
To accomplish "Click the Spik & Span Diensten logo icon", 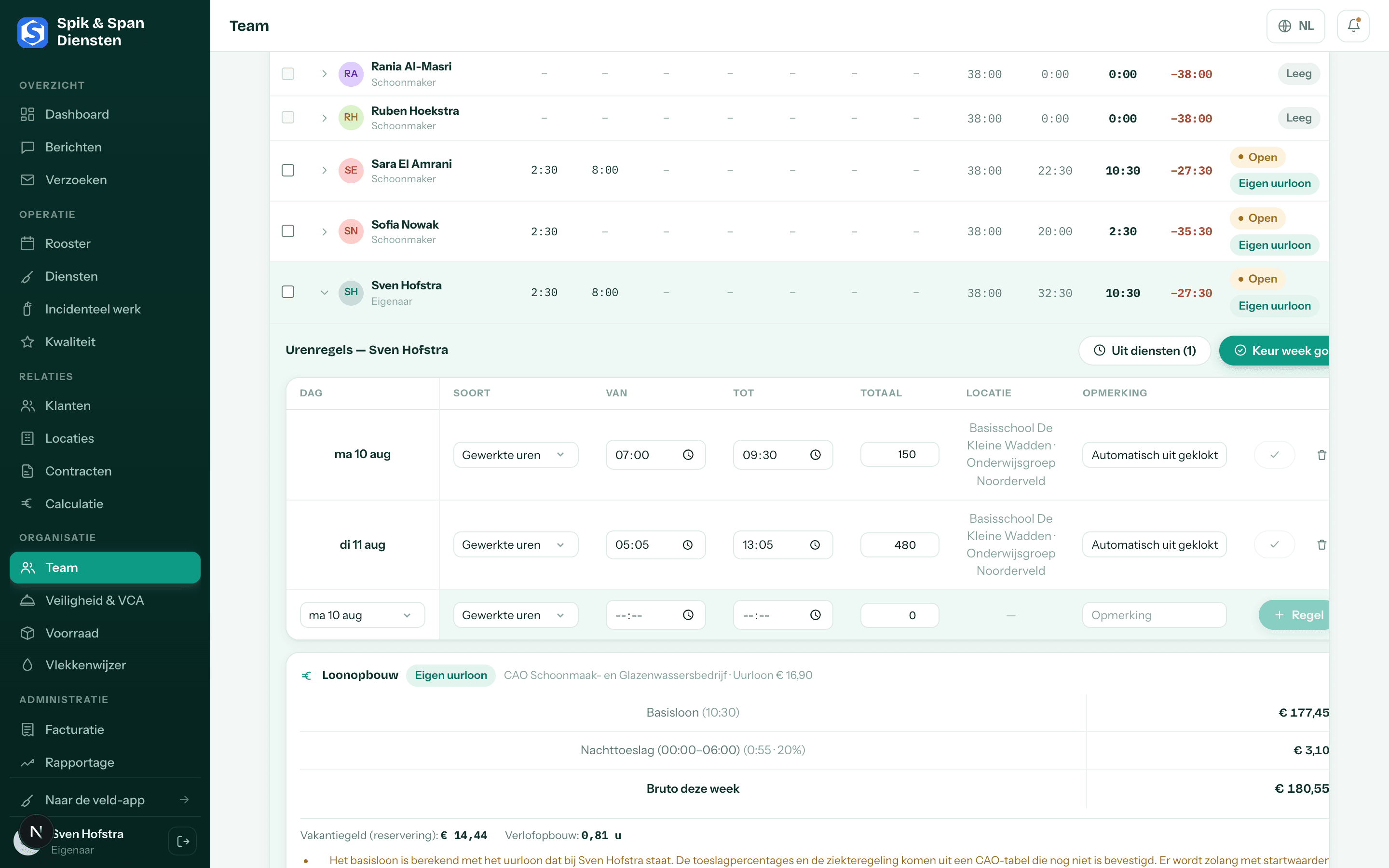I will tap(32, 32).
